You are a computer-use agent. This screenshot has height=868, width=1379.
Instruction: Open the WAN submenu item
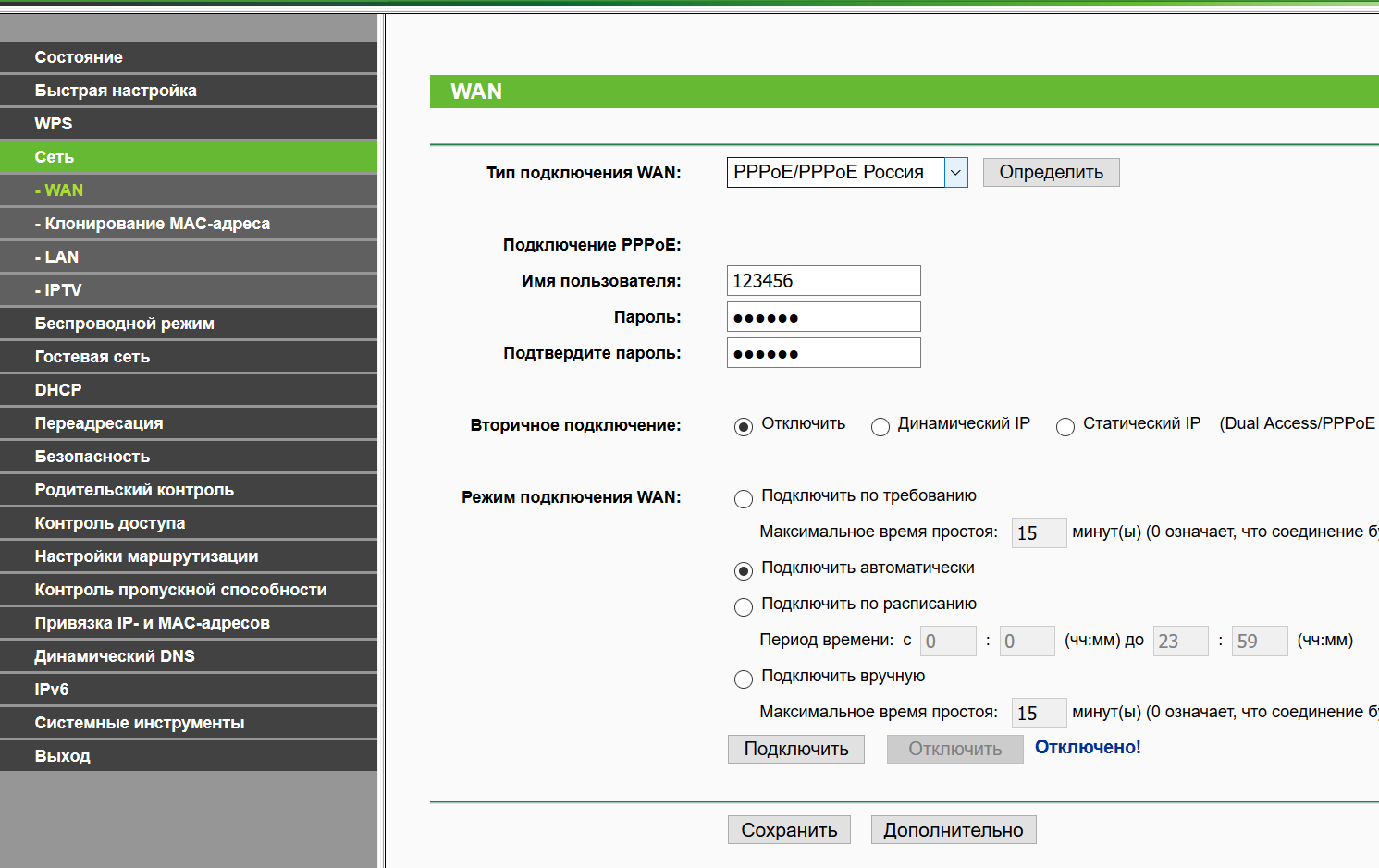189,190
